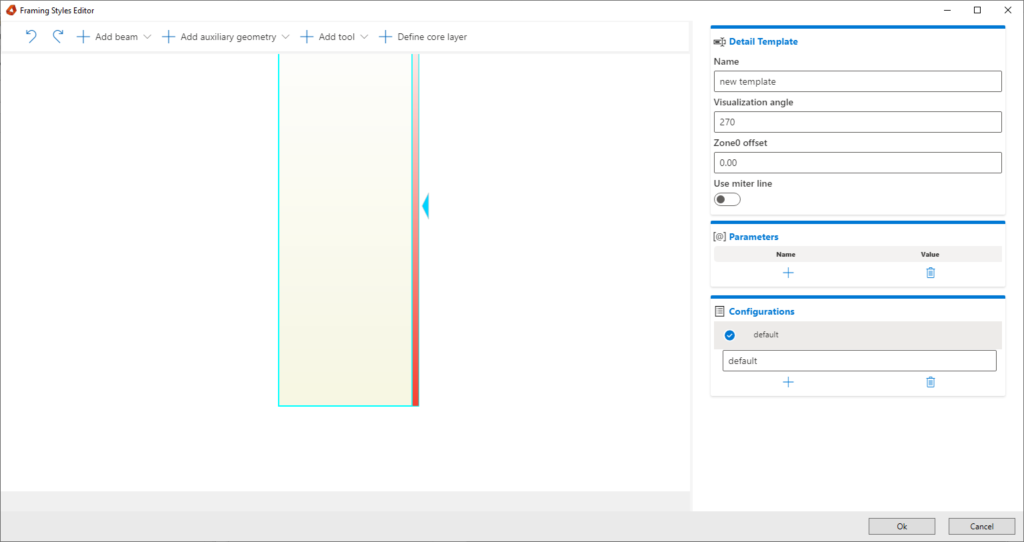Select the beige beam rectangle
Viewport: 1024px width, 542px height.
[x=345, y=230]
